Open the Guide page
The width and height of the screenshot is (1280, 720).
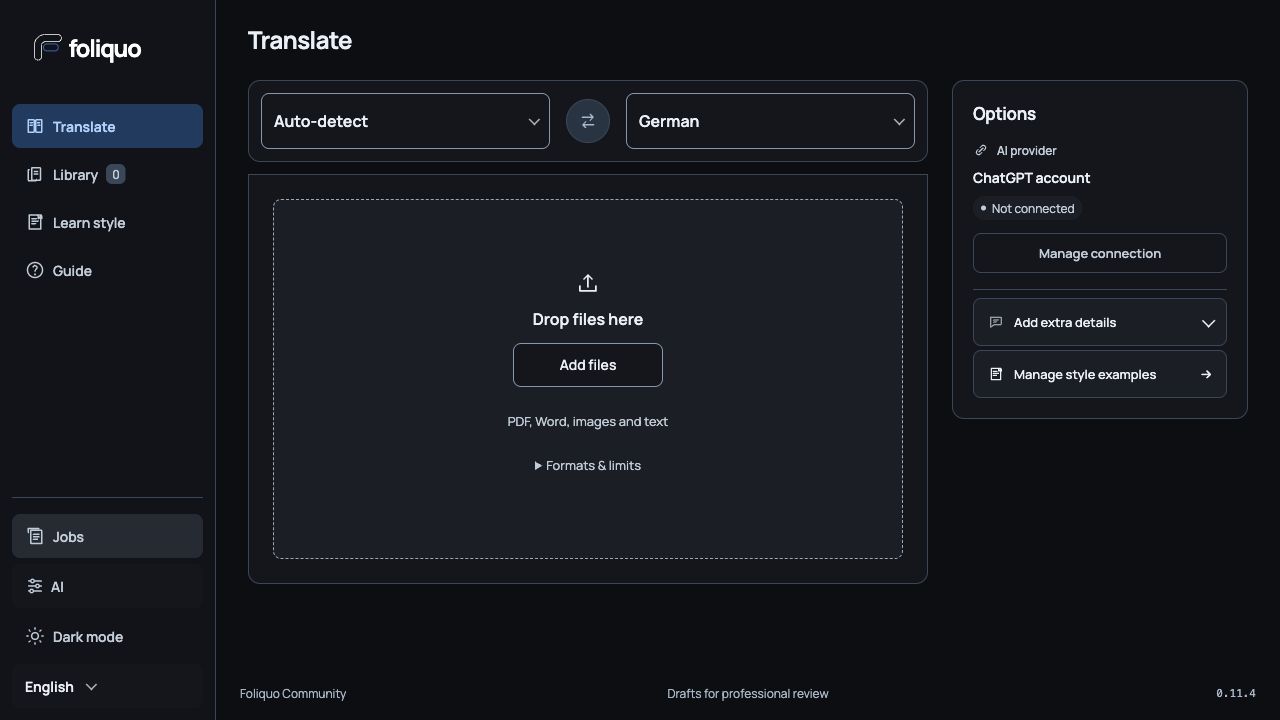coord(107,270)
